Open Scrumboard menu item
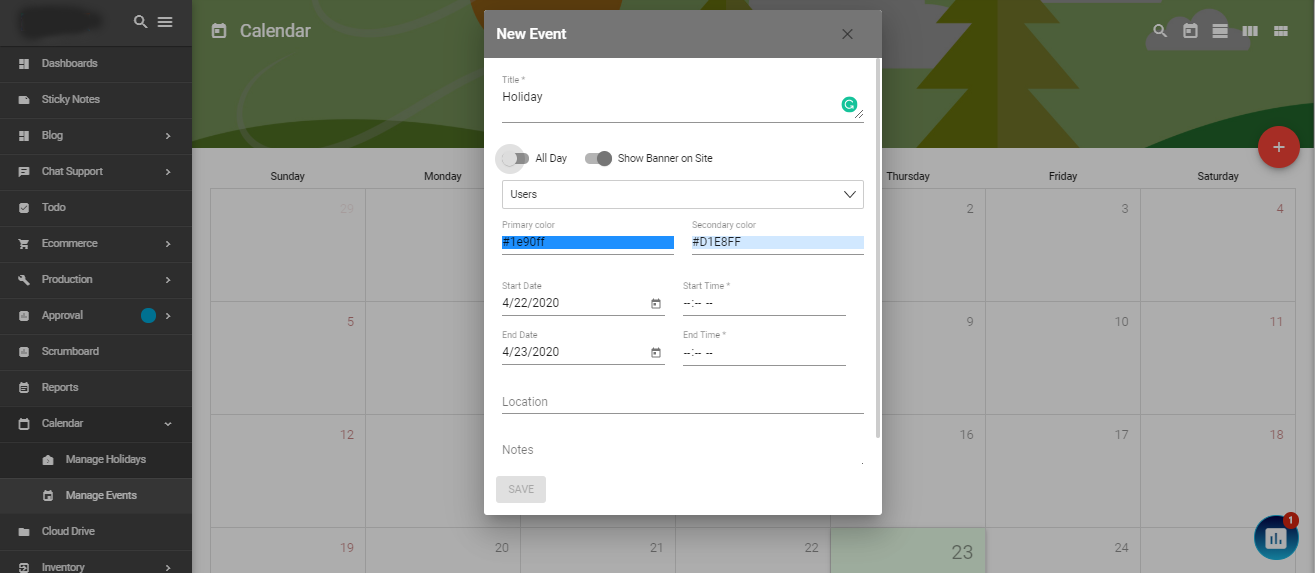Viewport: 1315px width, 573px height. coord(96,352)
